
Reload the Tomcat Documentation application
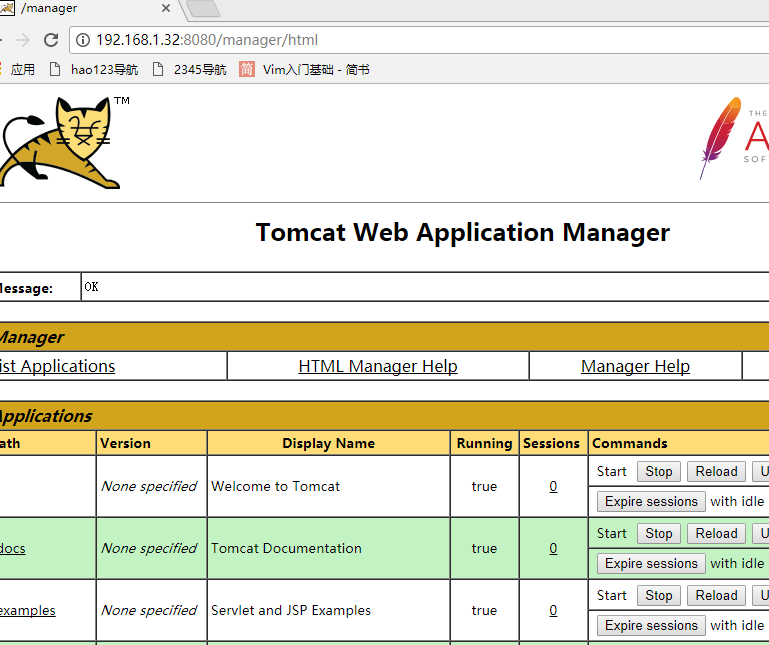[x=716, y=533]
